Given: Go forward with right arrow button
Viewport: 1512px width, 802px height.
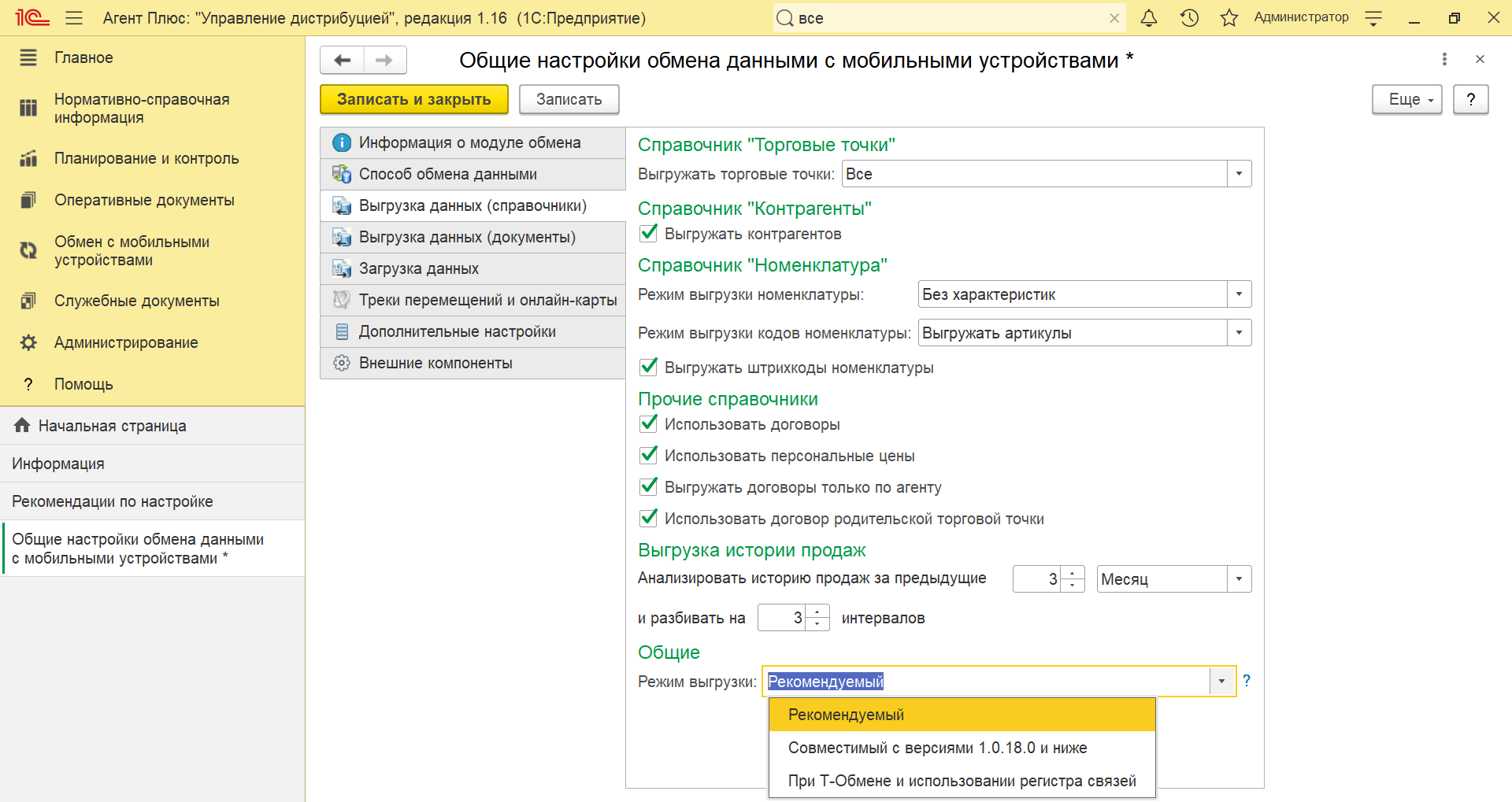Looking at the screenshot, I should point(384,60).
